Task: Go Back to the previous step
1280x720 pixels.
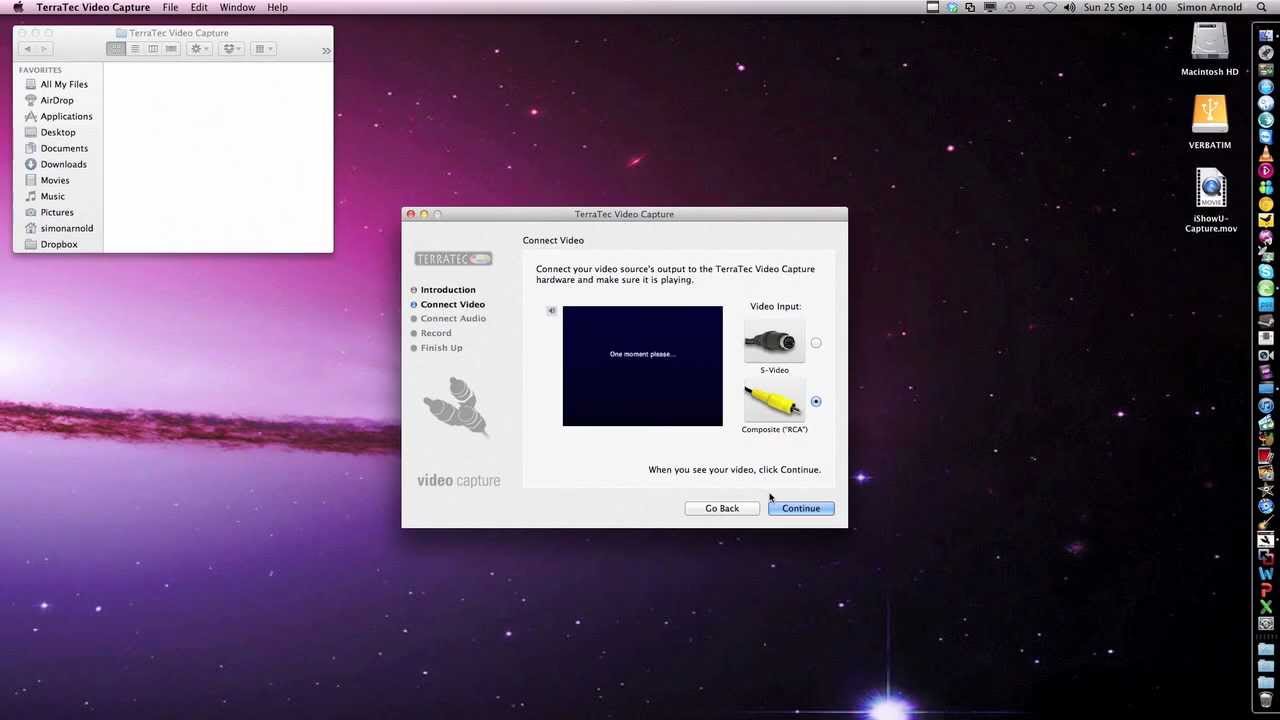Action: click(722, 508)
